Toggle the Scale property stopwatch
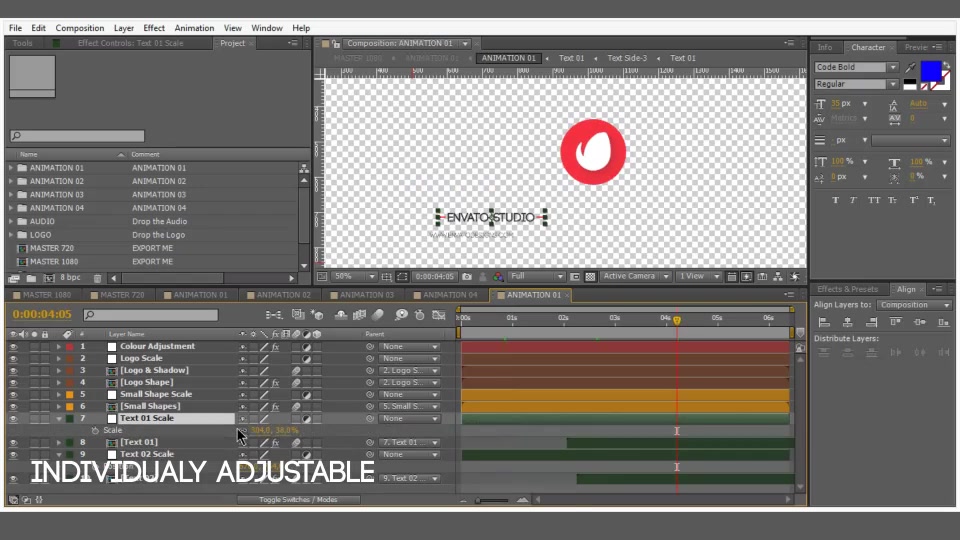Viewport: 960px width, 540px height. tap(95, 430)
